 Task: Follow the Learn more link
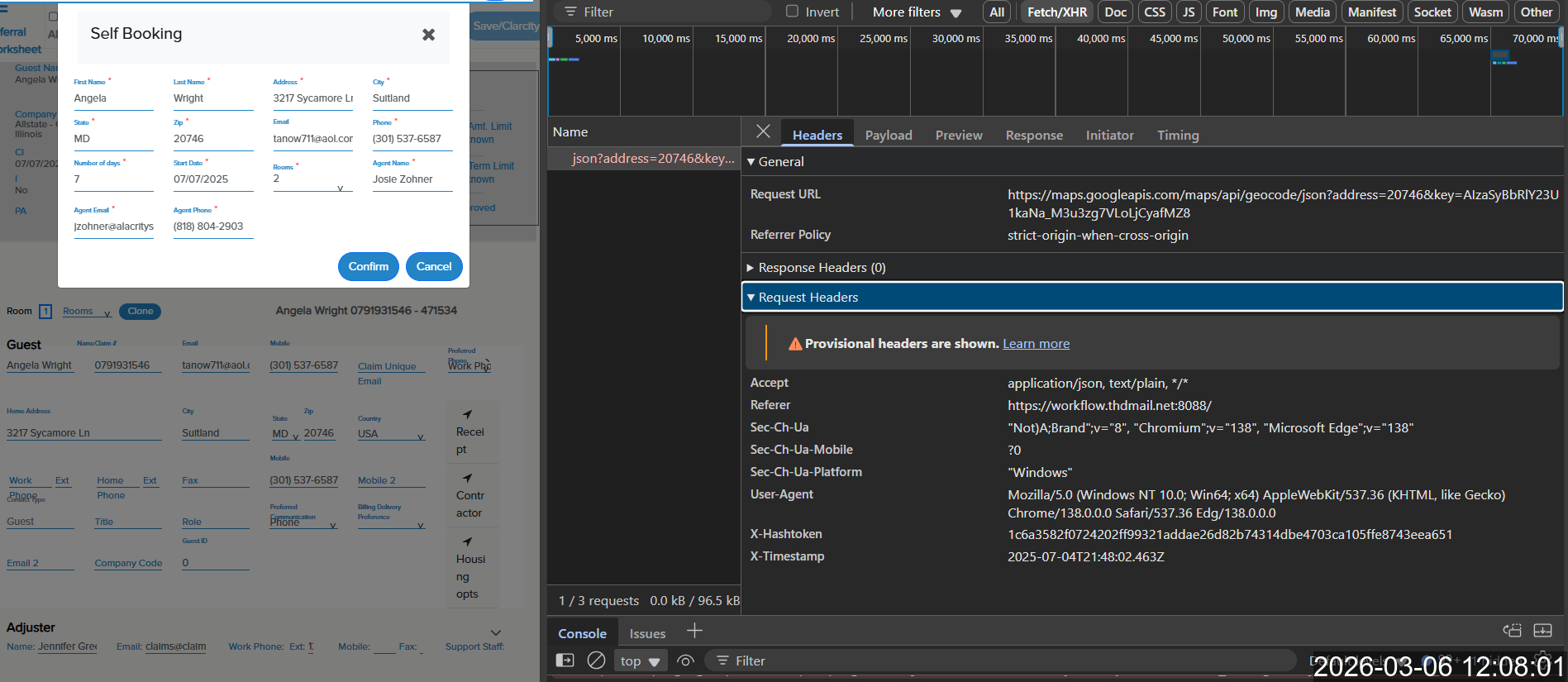pos(1036,344)
